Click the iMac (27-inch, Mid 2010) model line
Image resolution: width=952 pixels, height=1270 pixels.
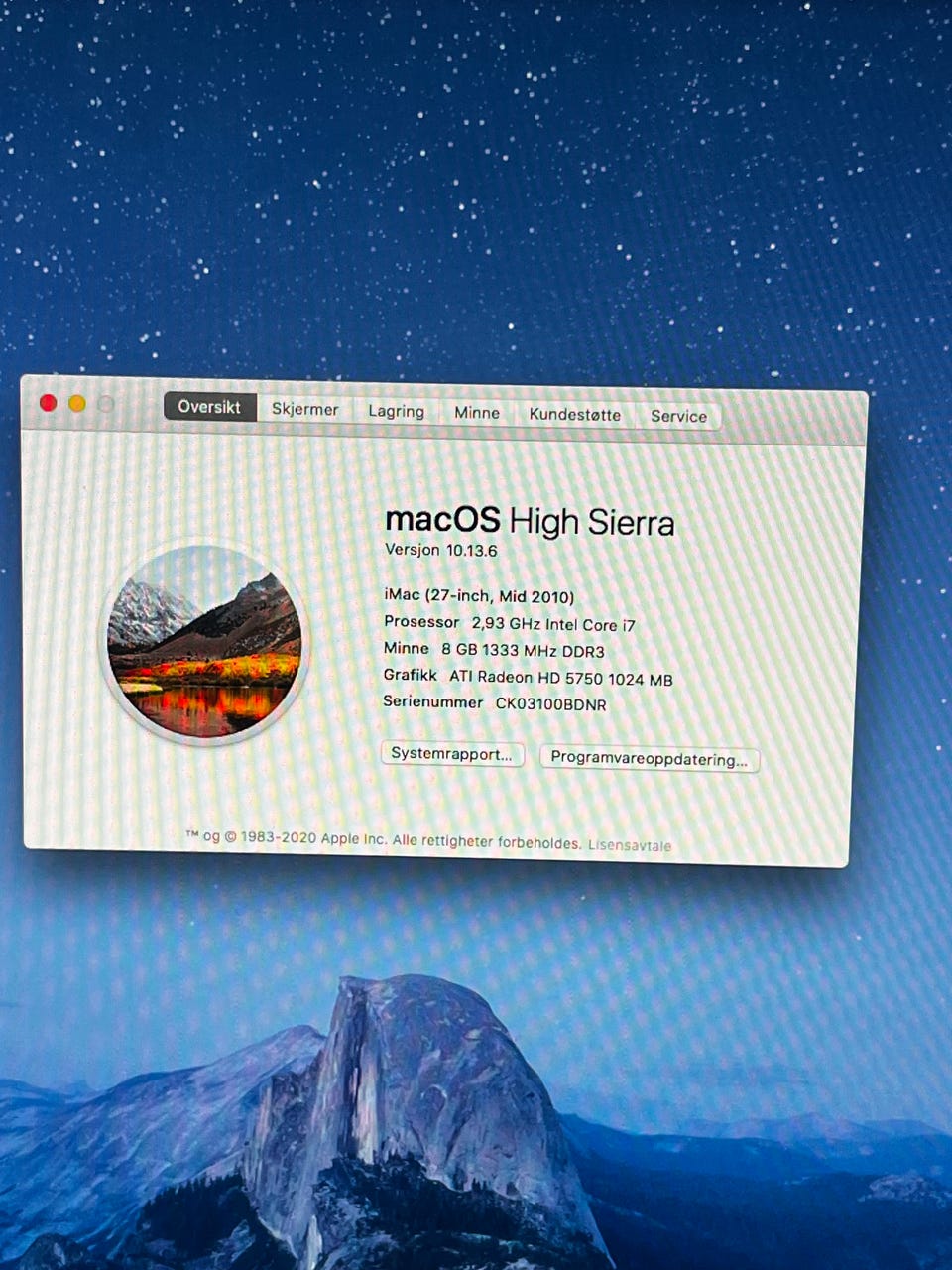479,596
